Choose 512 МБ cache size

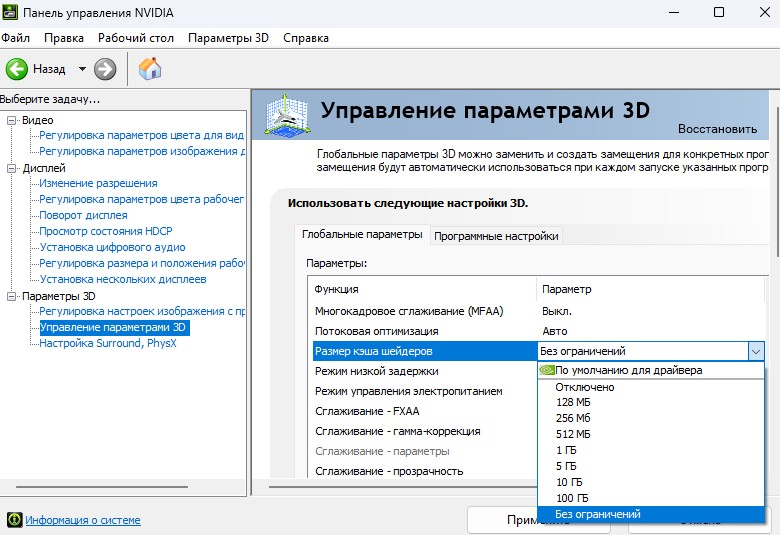[x=651, y=434]
